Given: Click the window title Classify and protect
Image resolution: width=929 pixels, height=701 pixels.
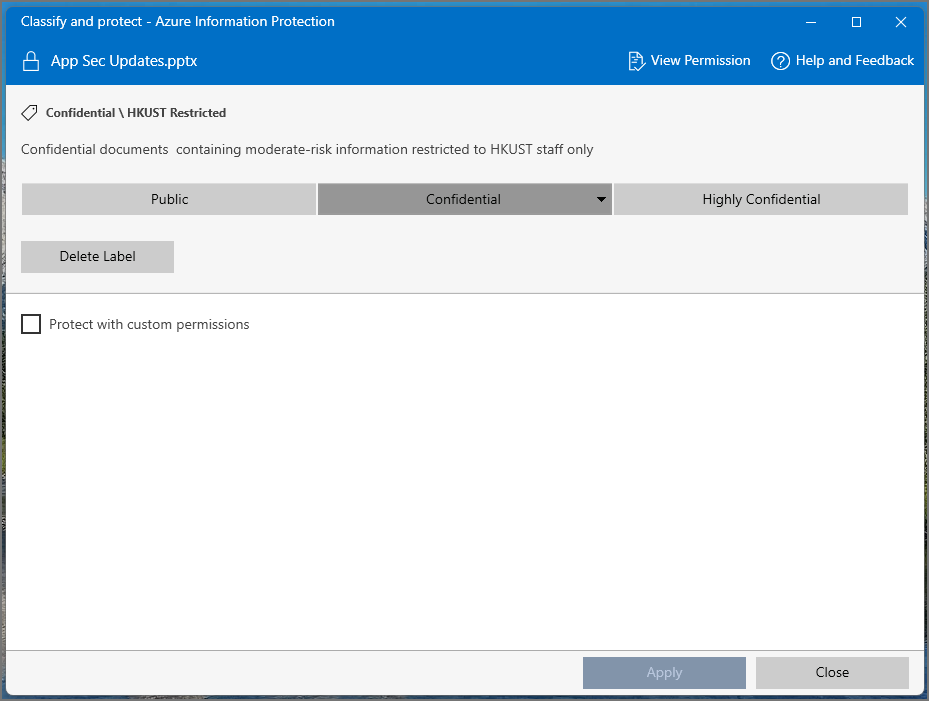Looking at the screenshot, I should pos(178,21).
